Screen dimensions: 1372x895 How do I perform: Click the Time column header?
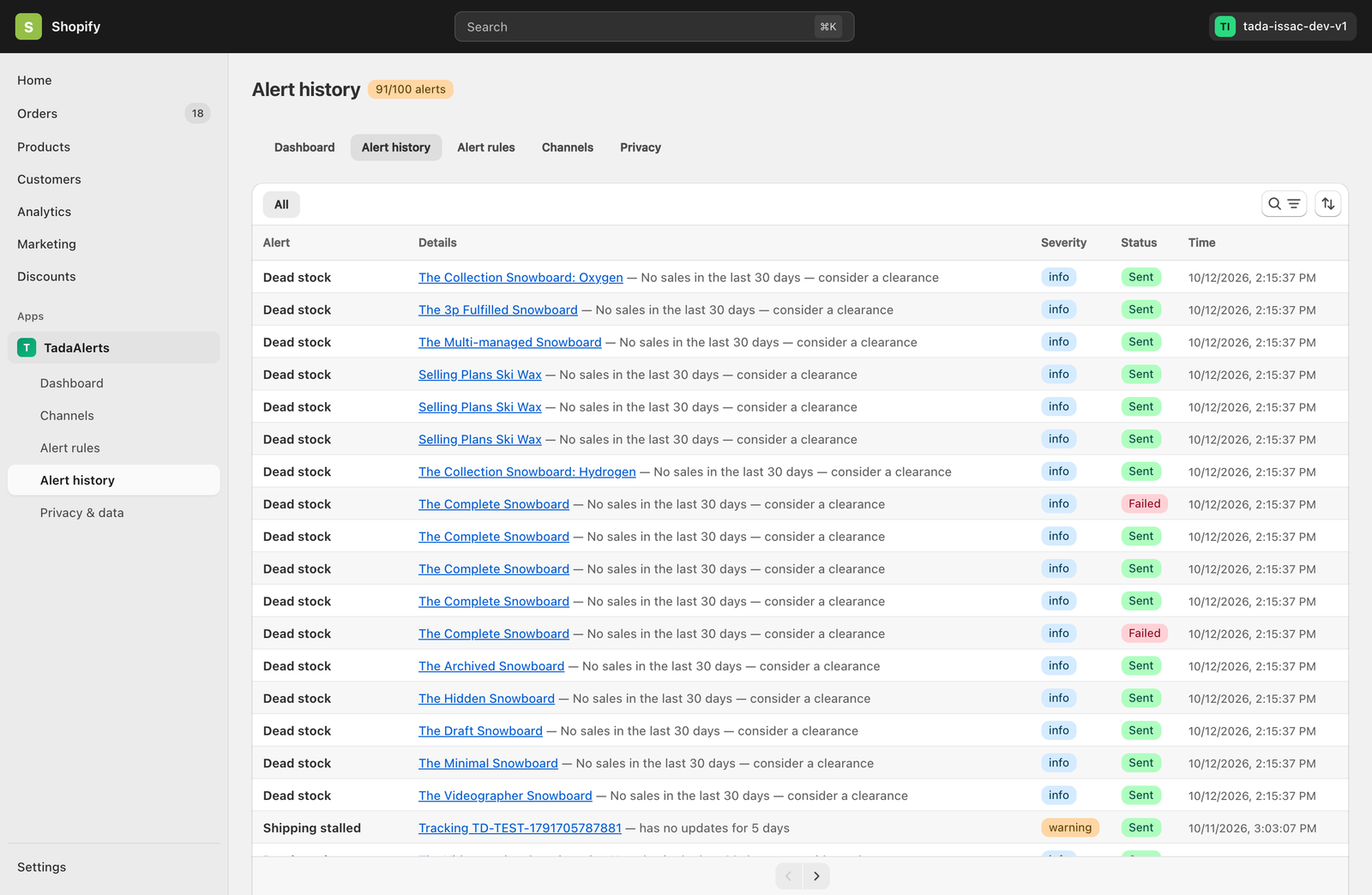click(1201, 243)
